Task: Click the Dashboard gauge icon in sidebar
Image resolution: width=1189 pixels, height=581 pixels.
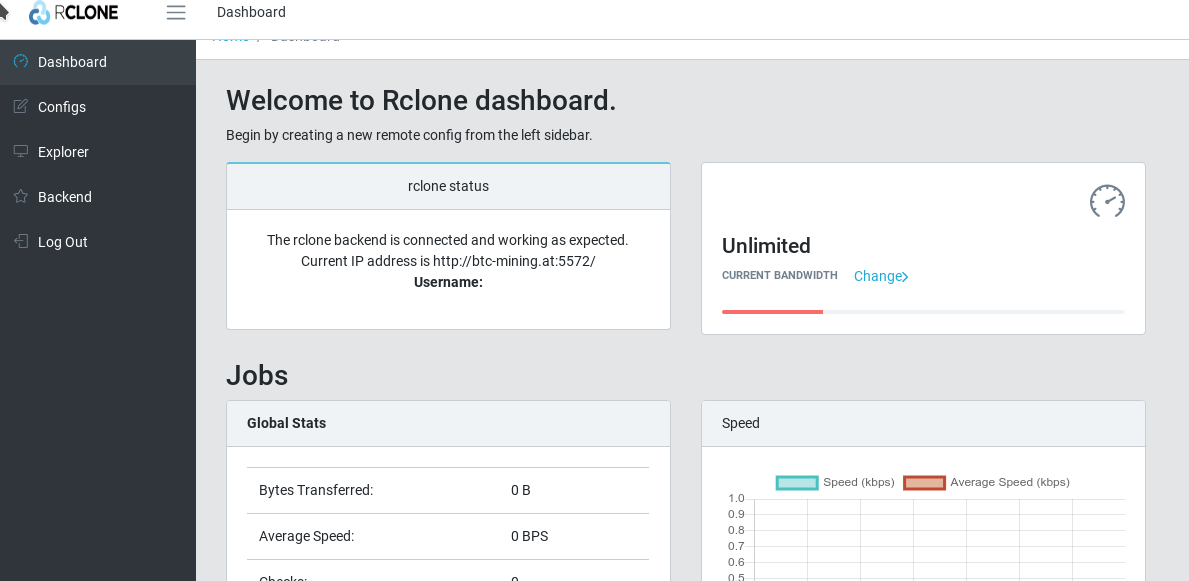Action: tap(21, 61)
